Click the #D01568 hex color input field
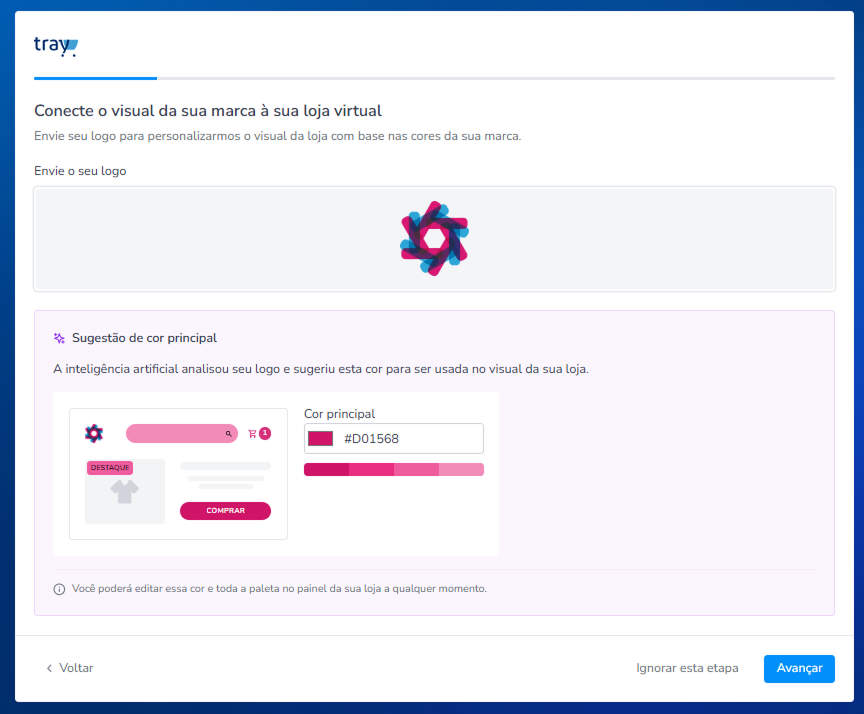 pos(393,439)
